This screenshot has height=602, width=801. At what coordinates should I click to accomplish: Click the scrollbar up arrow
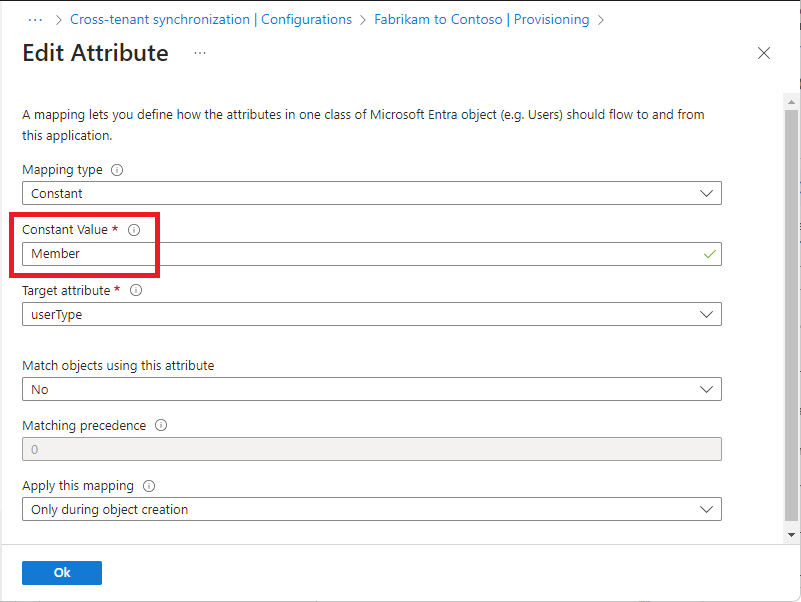(x=792, y=103)
